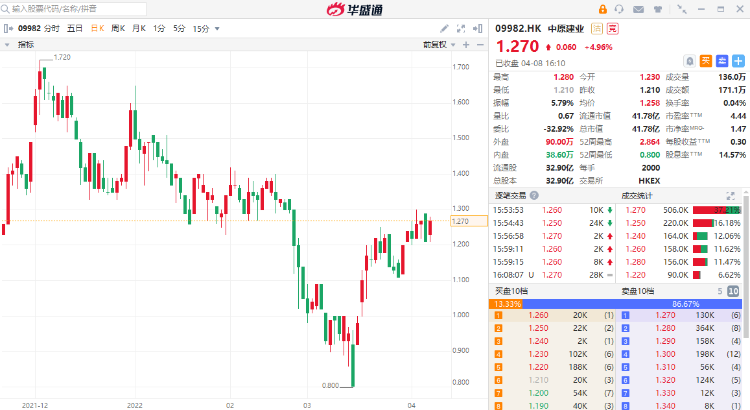Click ask price 1.300 in order book
This screenshot has height=410, width=750.
pos(665,355)
